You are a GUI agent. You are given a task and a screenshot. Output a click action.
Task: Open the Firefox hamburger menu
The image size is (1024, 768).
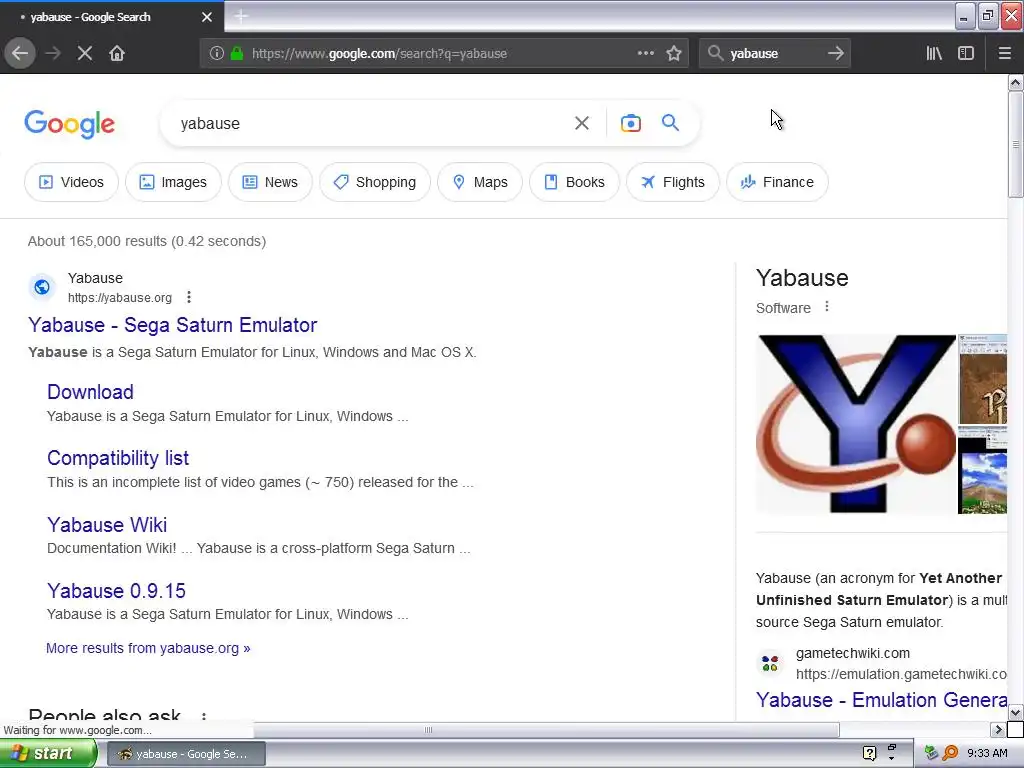(1004, 53)
